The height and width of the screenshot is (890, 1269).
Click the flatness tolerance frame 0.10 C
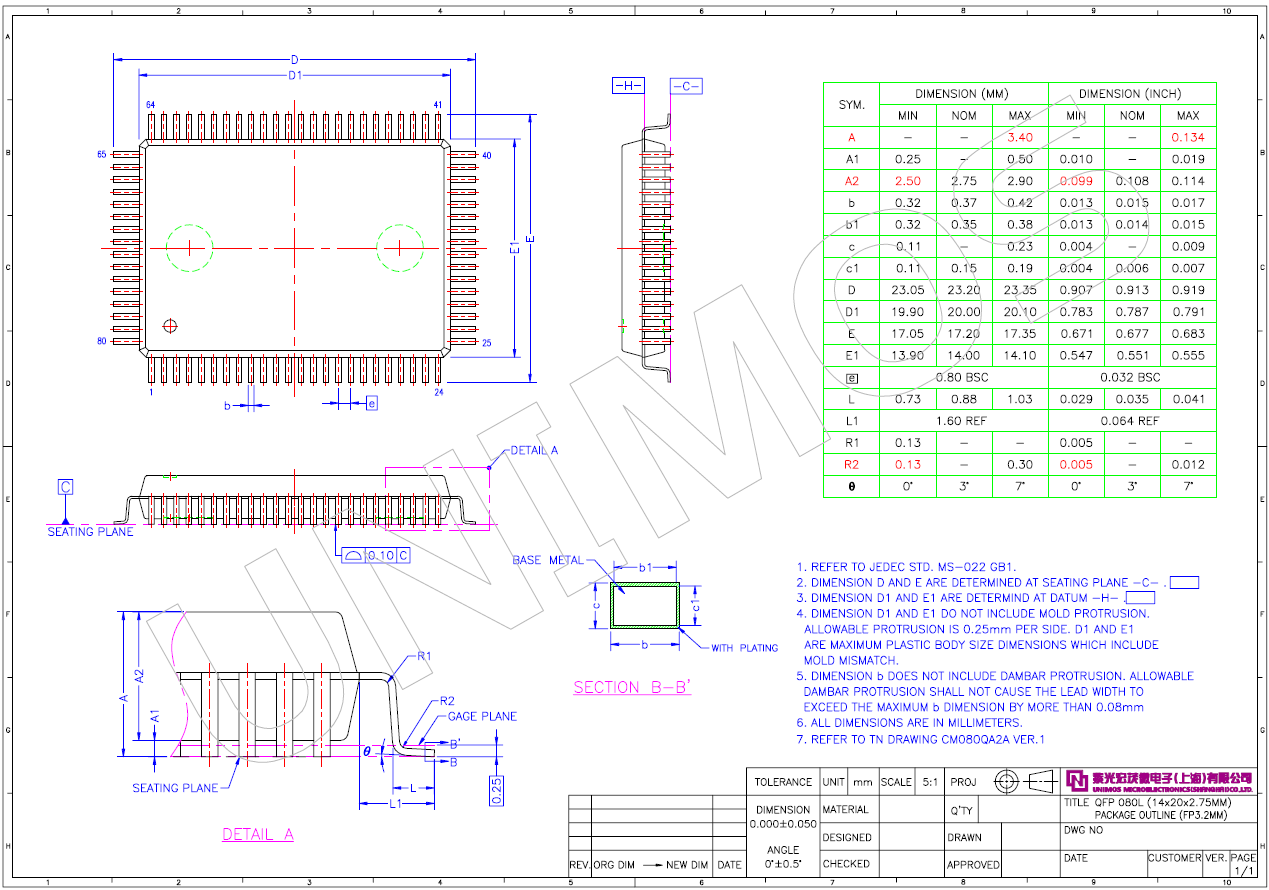pyautogui.click(x=375, y=555)
